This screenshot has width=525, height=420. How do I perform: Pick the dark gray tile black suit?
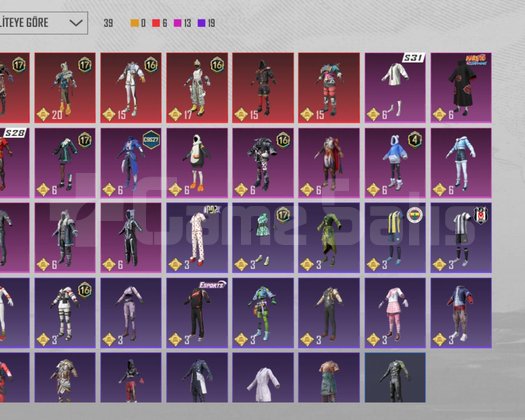[395, 377]
